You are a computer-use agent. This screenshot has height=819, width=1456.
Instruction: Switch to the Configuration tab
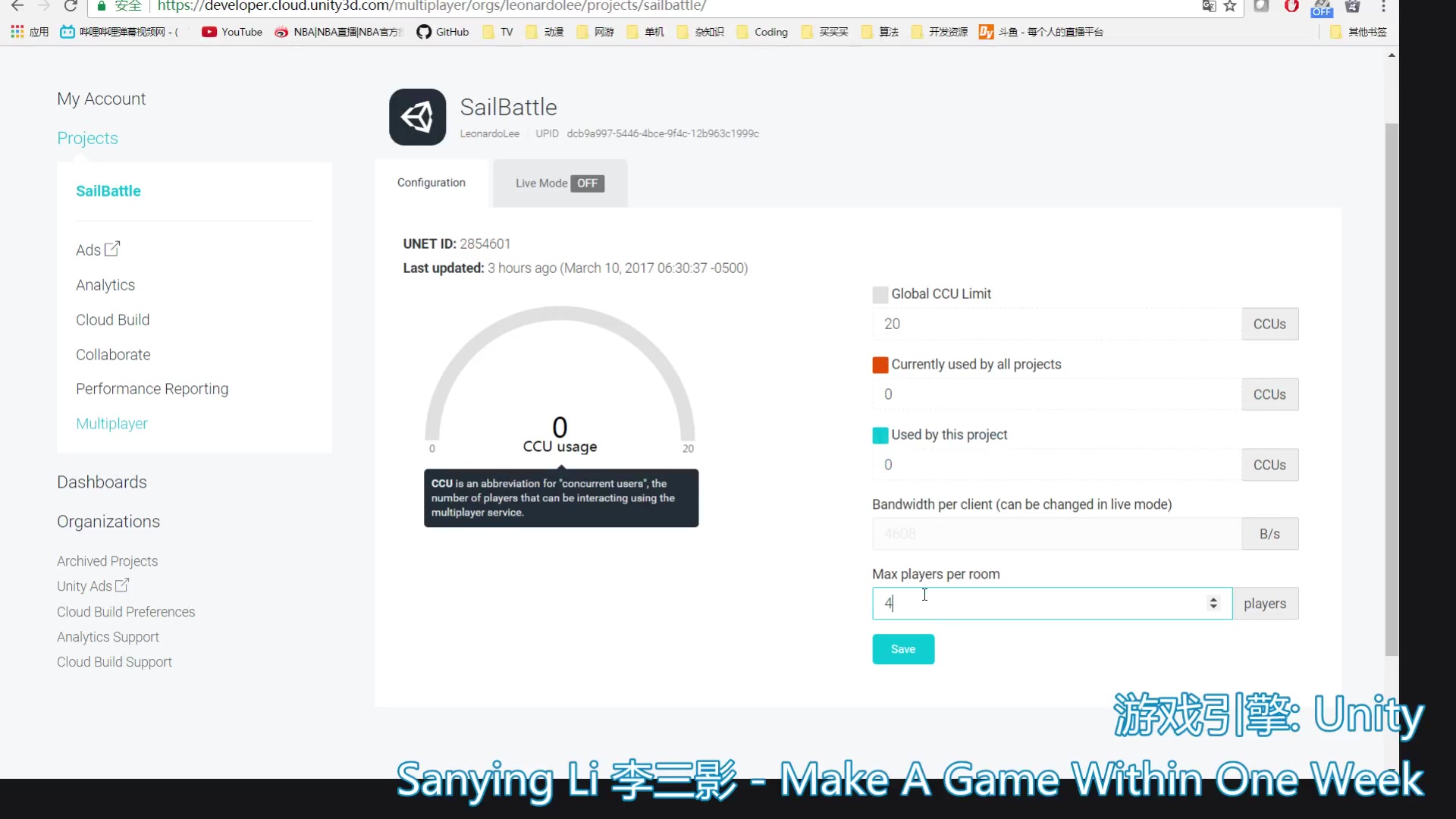[431, 183]
